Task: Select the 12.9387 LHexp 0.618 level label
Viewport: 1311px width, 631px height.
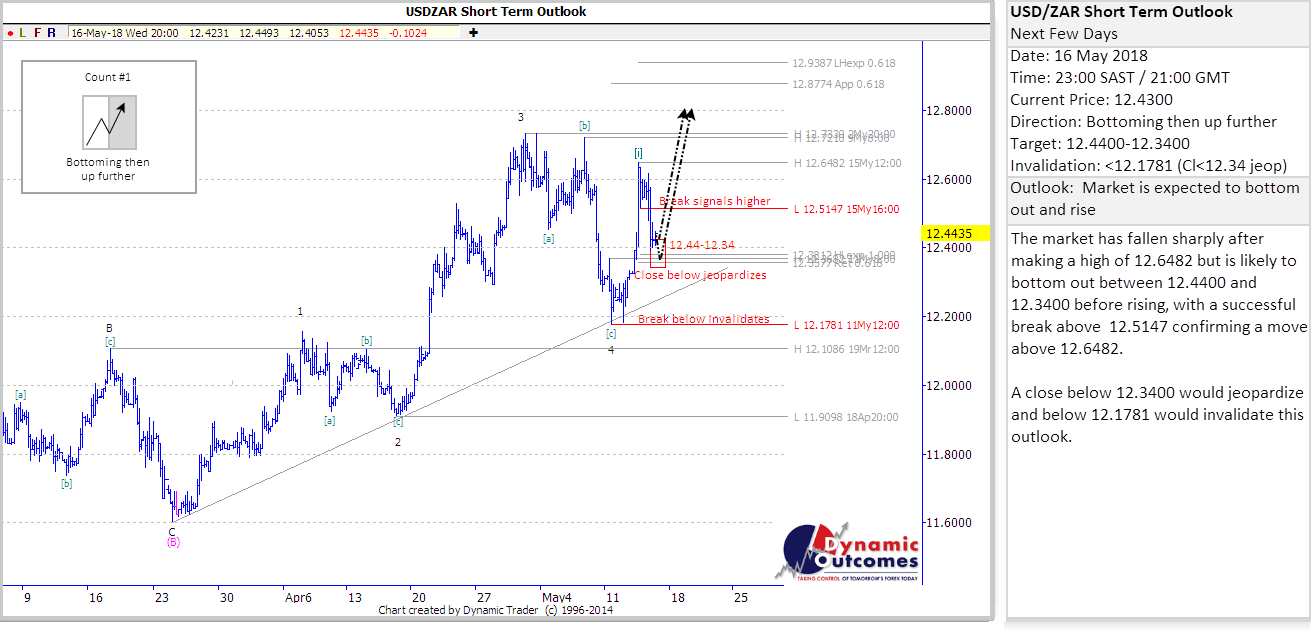Action: point(843,63)
